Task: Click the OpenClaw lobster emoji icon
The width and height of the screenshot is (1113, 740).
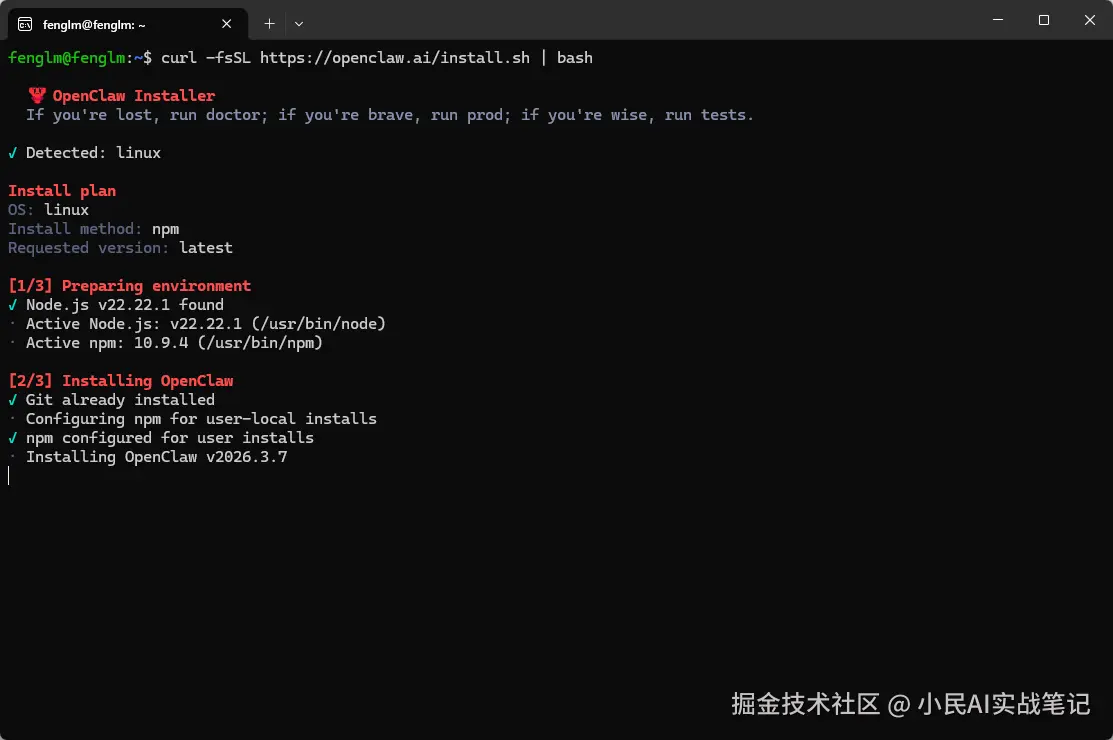Action: (37, 95)
